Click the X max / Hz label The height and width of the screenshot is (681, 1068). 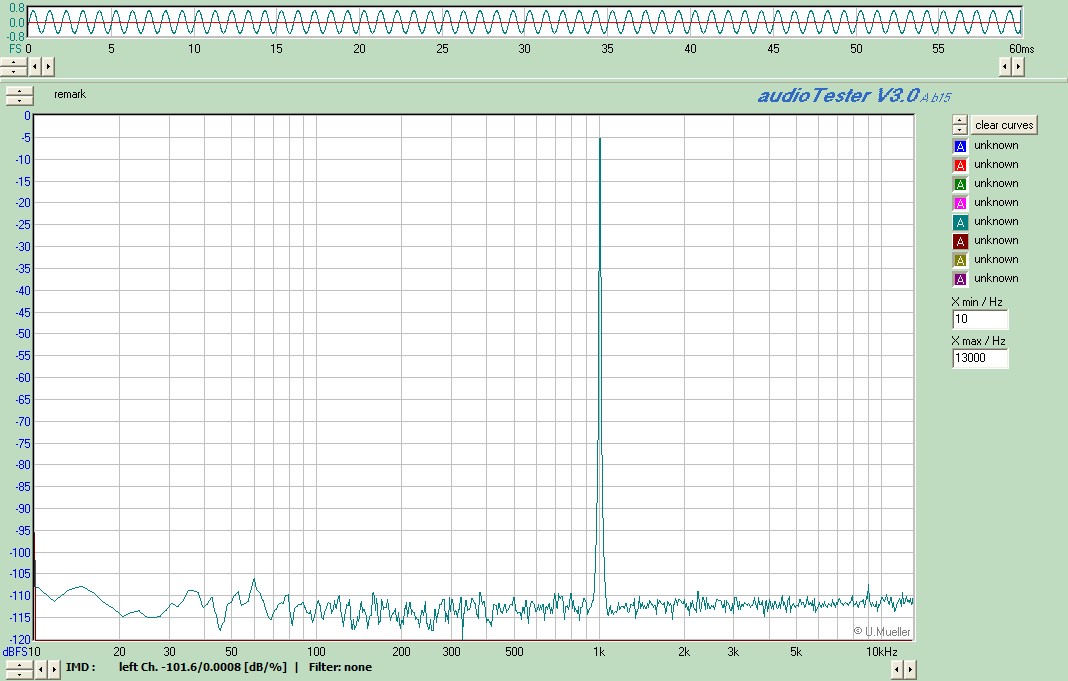point(978,340)
